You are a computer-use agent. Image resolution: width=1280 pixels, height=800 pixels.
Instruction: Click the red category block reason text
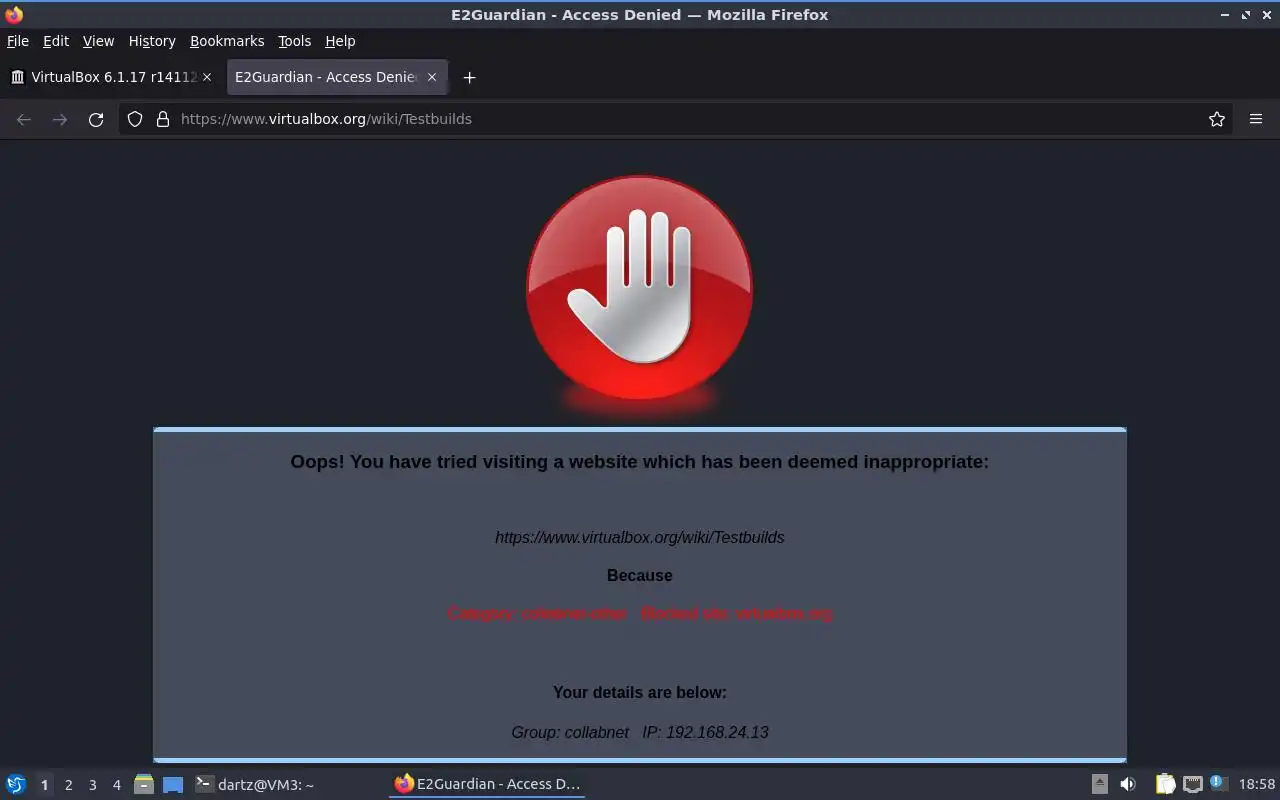click(640, 613)
